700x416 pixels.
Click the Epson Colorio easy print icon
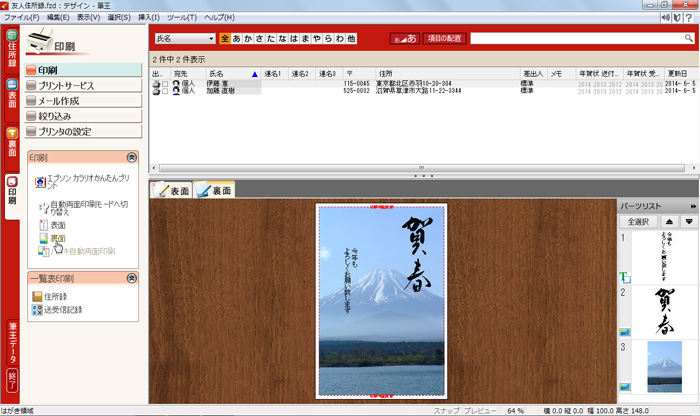pos(39,183)
